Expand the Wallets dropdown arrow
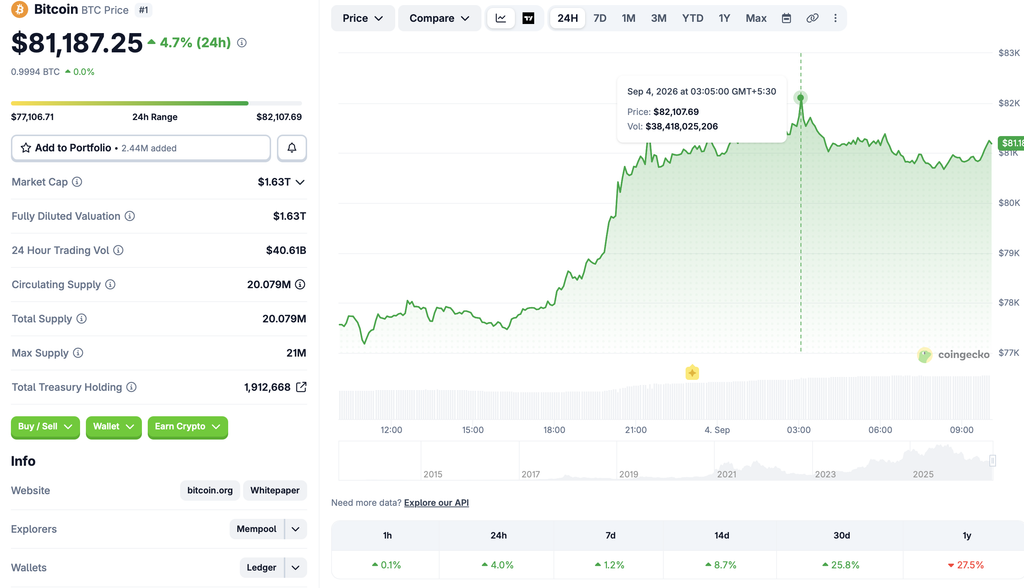This screenshot has width=1024, height=588. (x=296, y=568)
